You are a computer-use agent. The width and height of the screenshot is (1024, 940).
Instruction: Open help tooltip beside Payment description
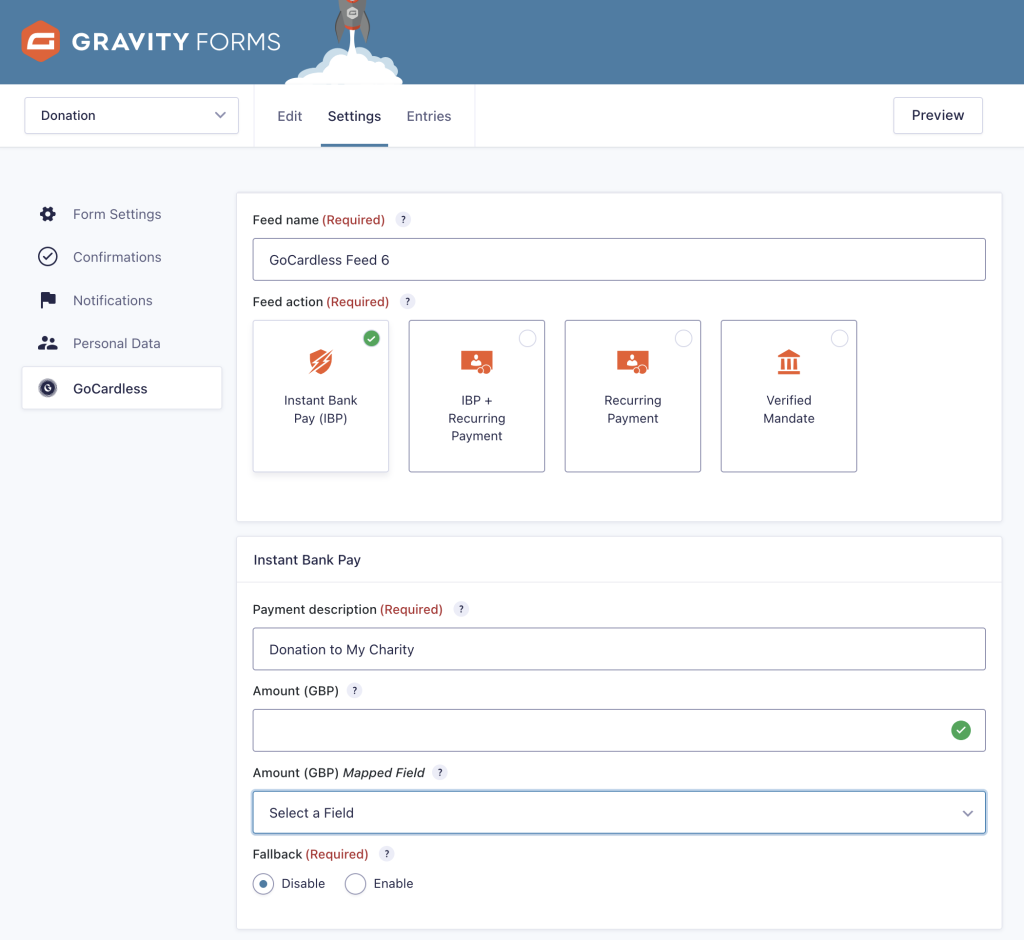461,609
